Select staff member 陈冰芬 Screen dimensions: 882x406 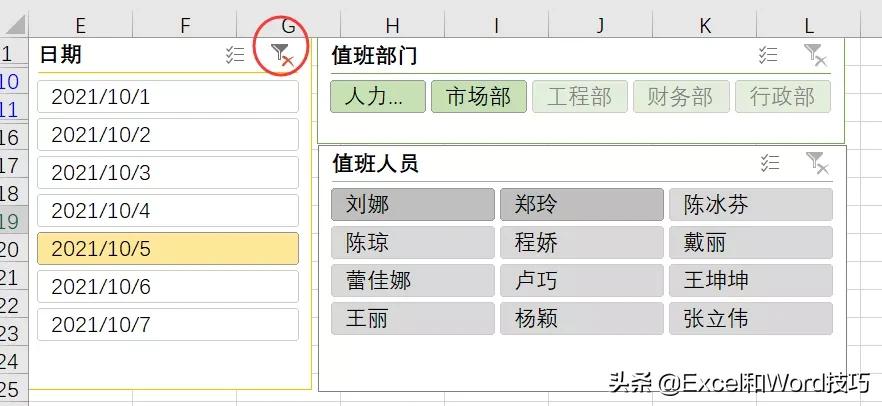(x=751, y=205)
